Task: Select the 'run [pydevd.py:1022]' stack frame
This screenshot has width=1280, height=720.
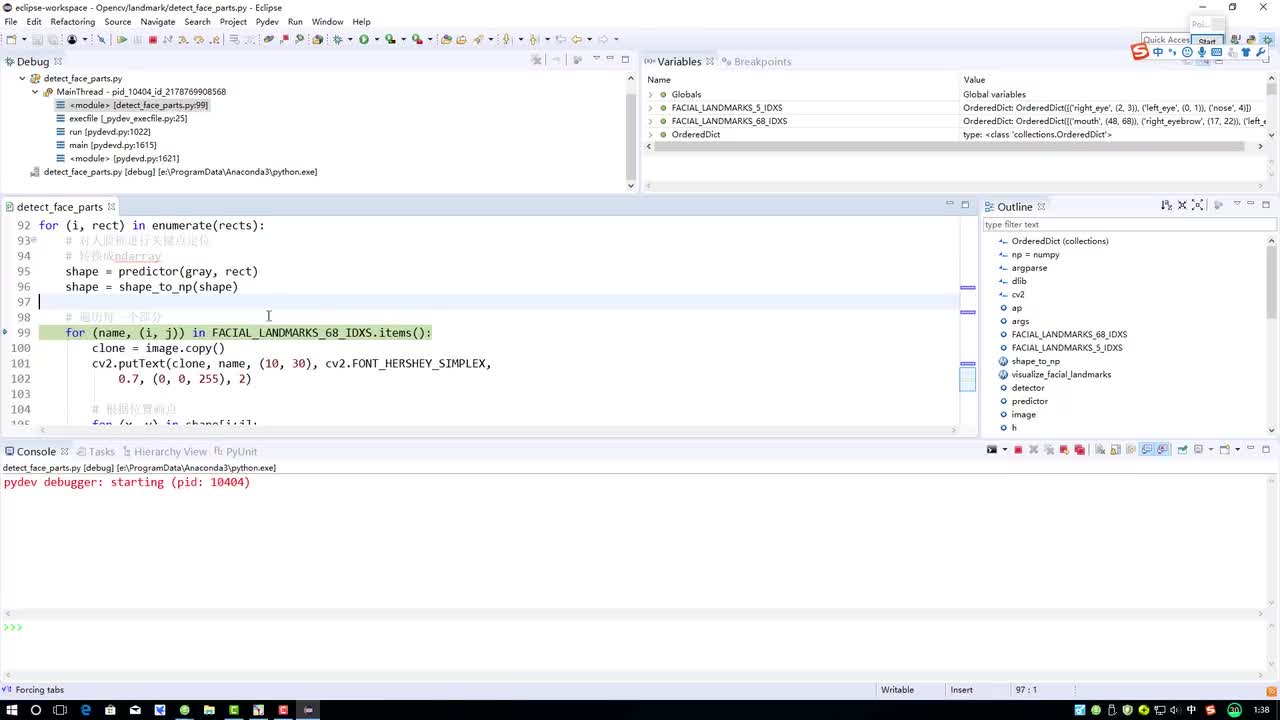Action: coord(110,132)
